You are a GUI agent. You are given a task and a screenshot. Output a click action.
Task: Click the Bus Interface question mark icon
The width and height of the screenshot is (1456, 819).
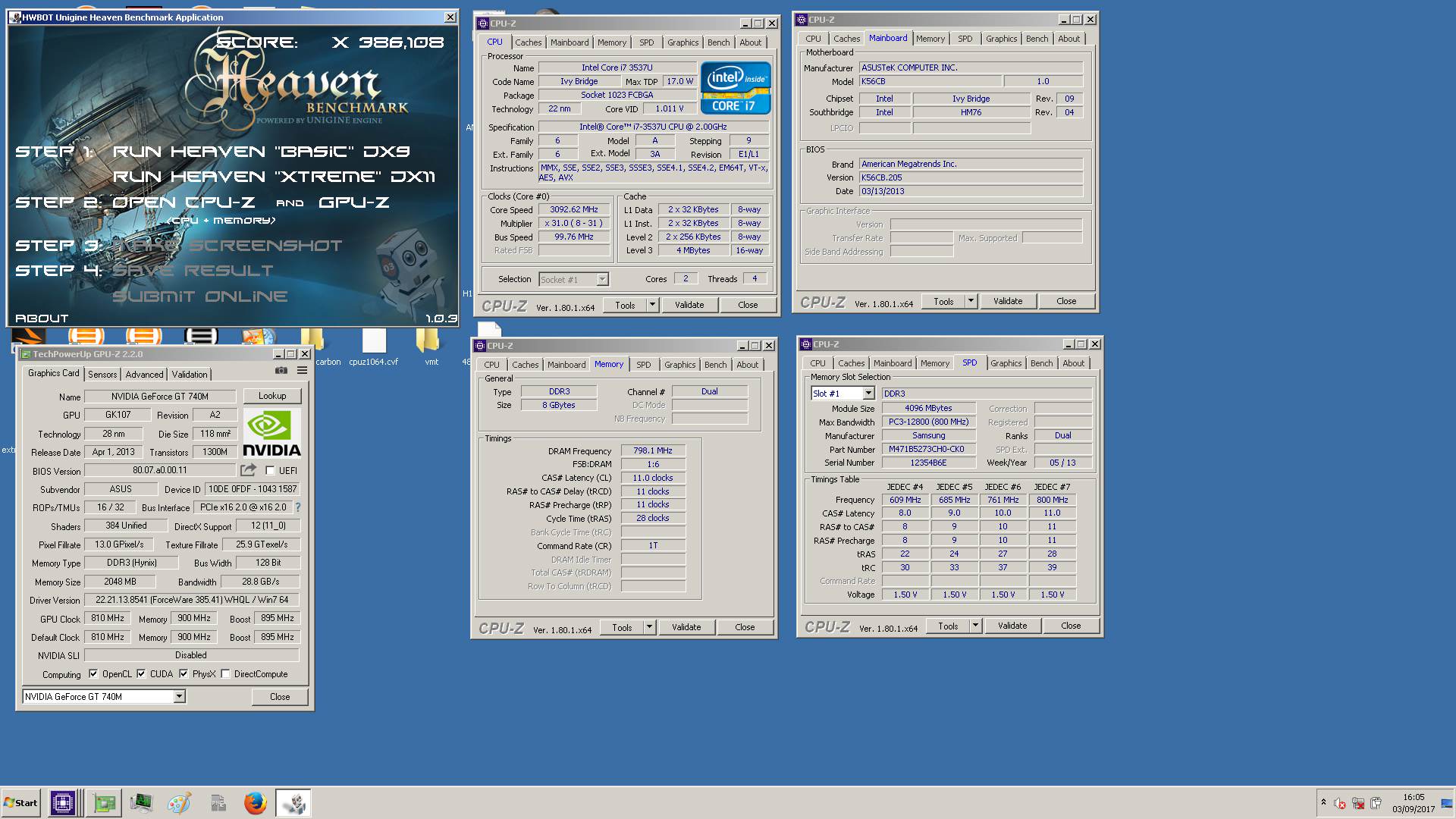297,507
